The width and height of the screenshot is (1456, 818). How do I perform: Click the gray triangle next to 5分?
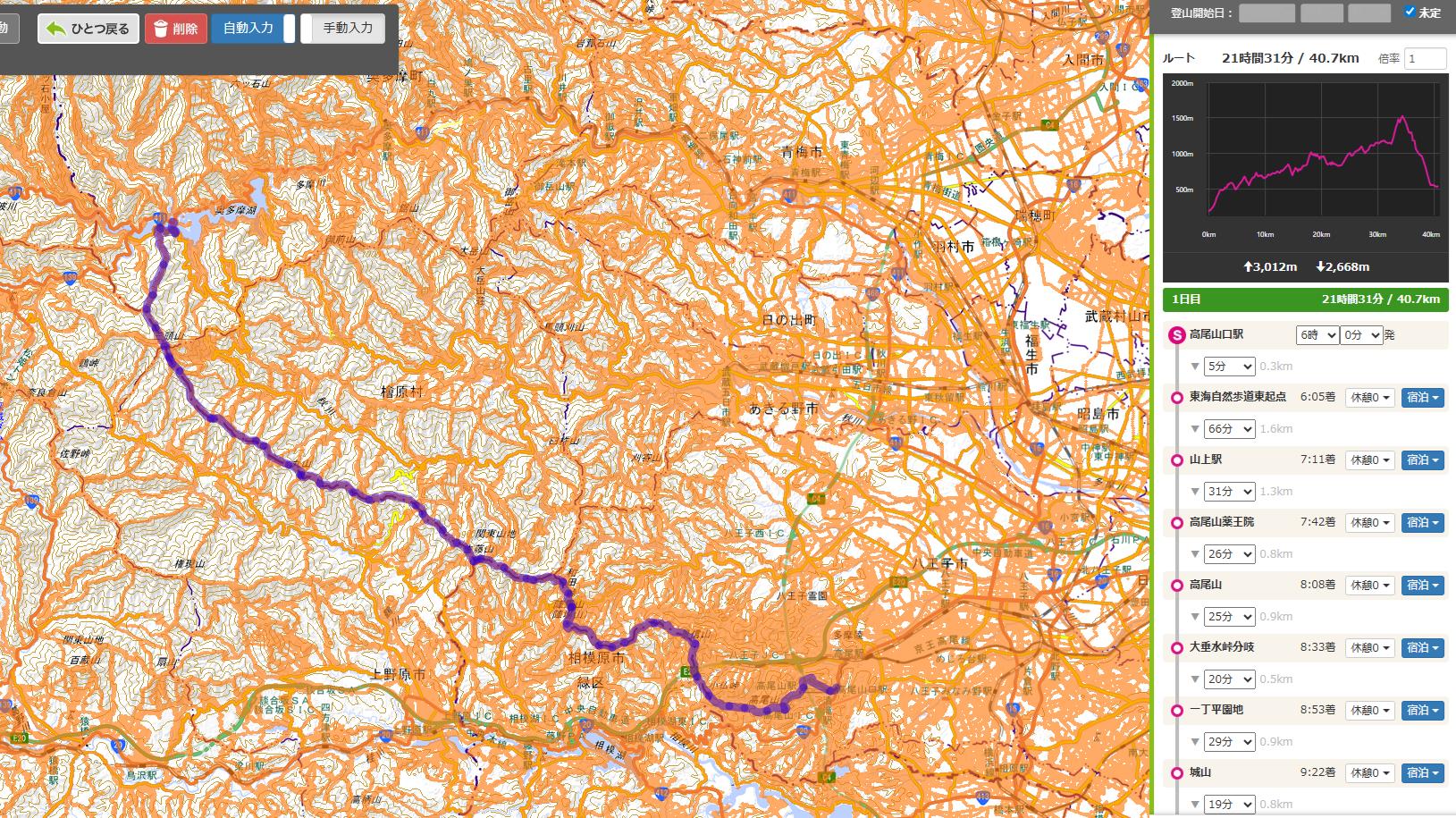(1195, 367)
